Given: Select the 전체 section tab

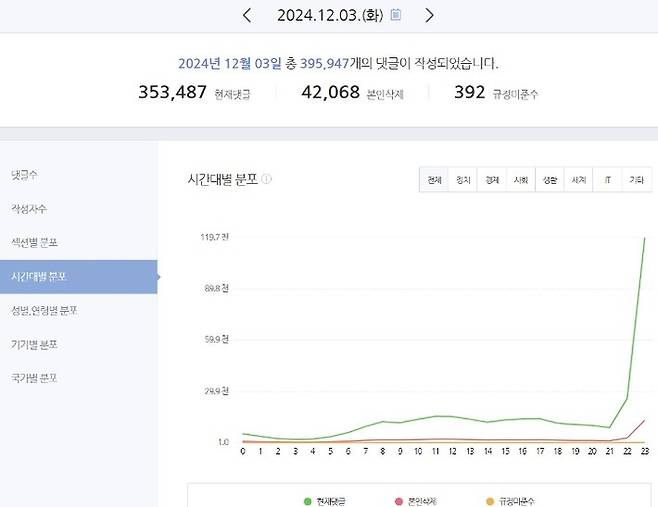Looking at the screenshot, I should tap(434, 180).
